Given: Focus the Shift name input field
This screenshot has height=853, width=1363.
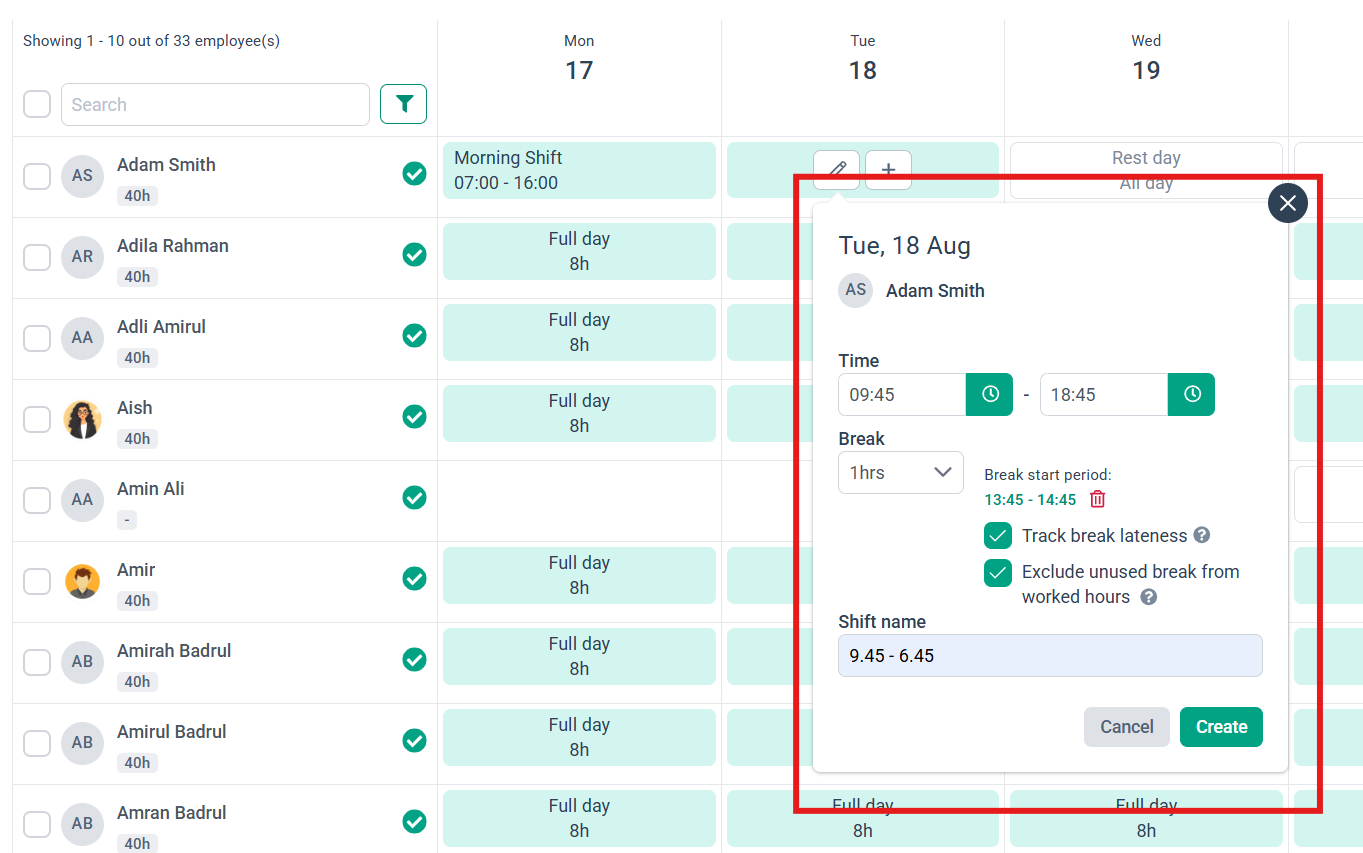Looking at the screenshot, I should point(1050,656).
